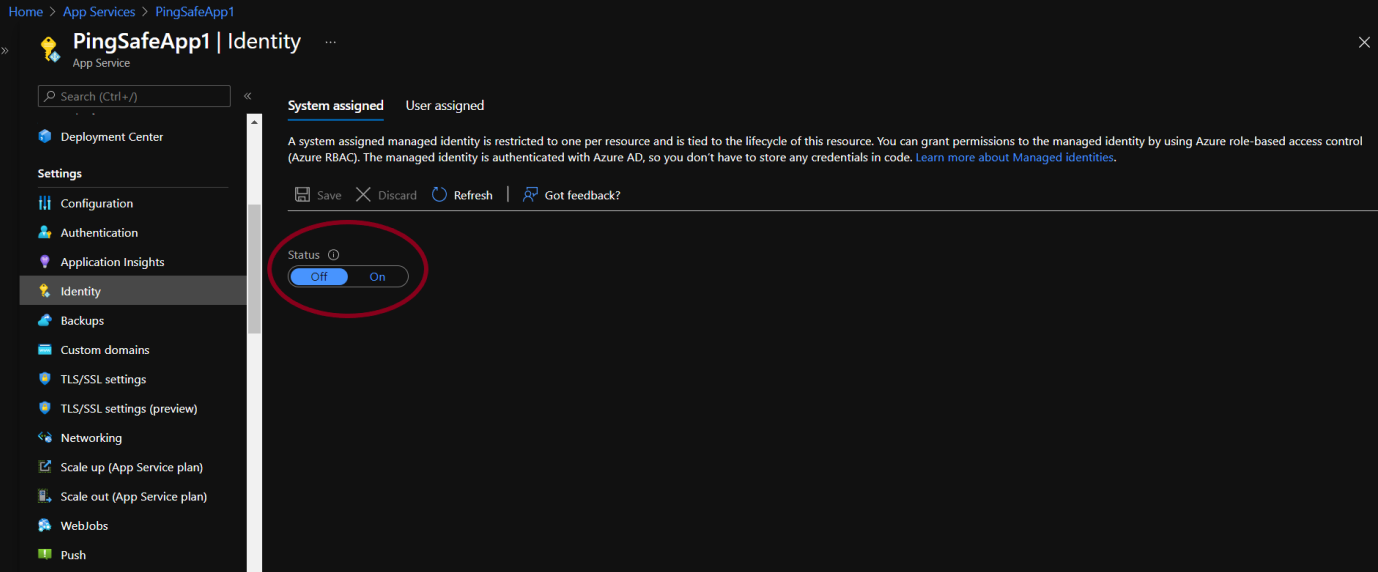Select the System assigned tab
This screenshot has width=1378, height=572.
click(335, 106)
